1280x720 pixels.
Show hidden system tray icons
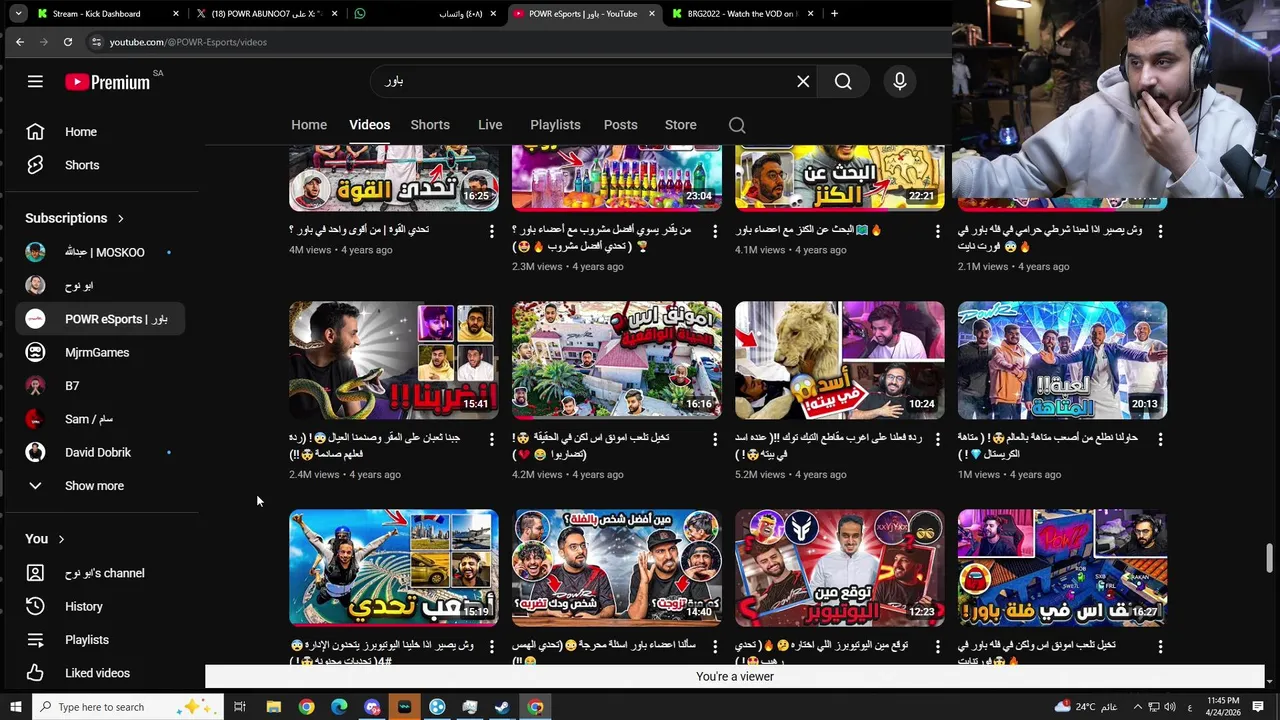(1137, 707)
